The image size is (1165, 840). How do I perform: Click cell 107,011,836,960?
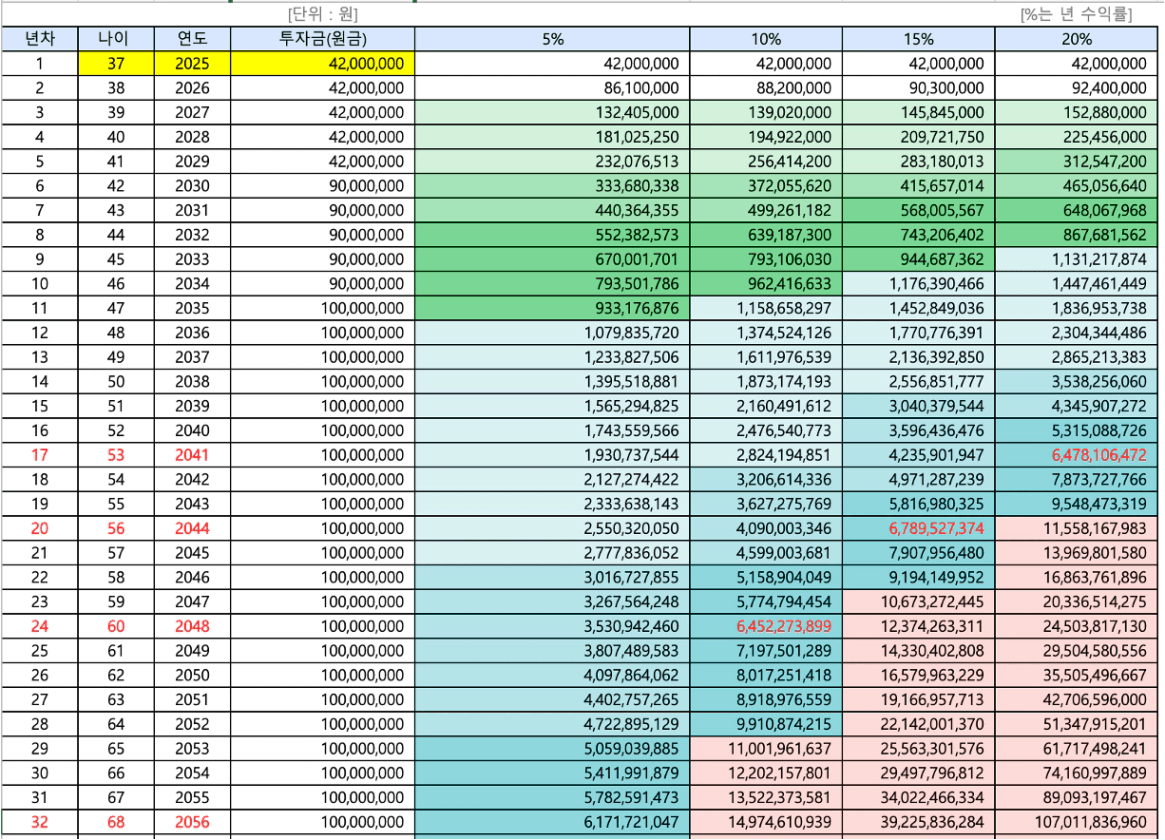pos(1076,824)
